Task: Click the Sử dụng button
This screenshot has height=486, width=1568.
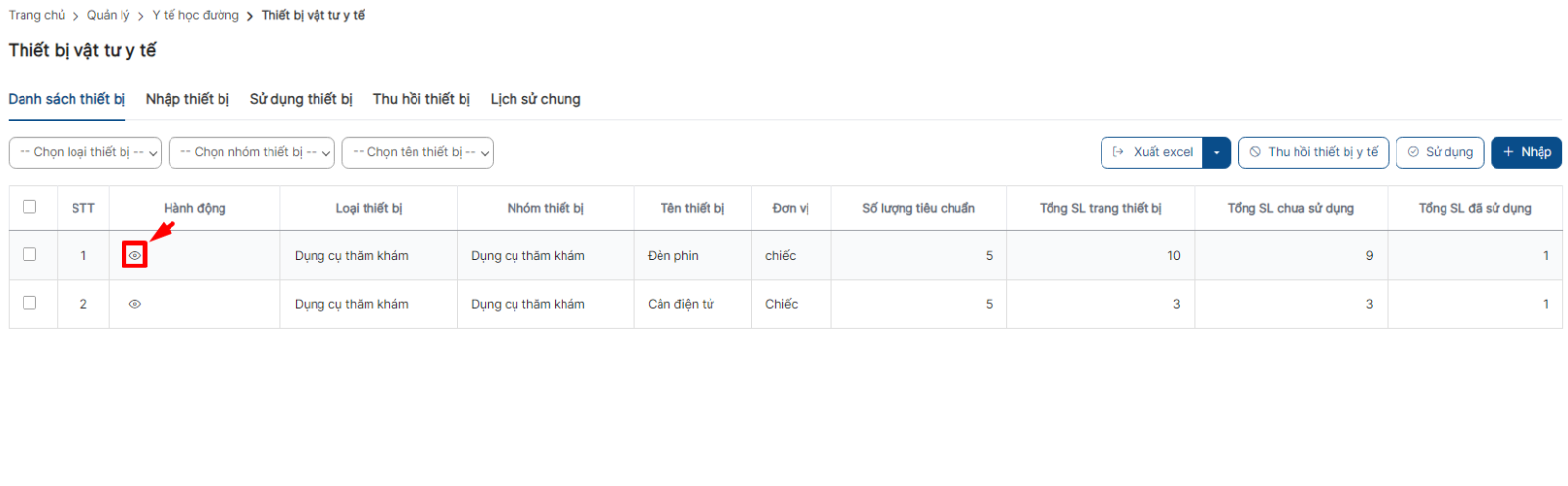Action: click(x=1440, y=152)
